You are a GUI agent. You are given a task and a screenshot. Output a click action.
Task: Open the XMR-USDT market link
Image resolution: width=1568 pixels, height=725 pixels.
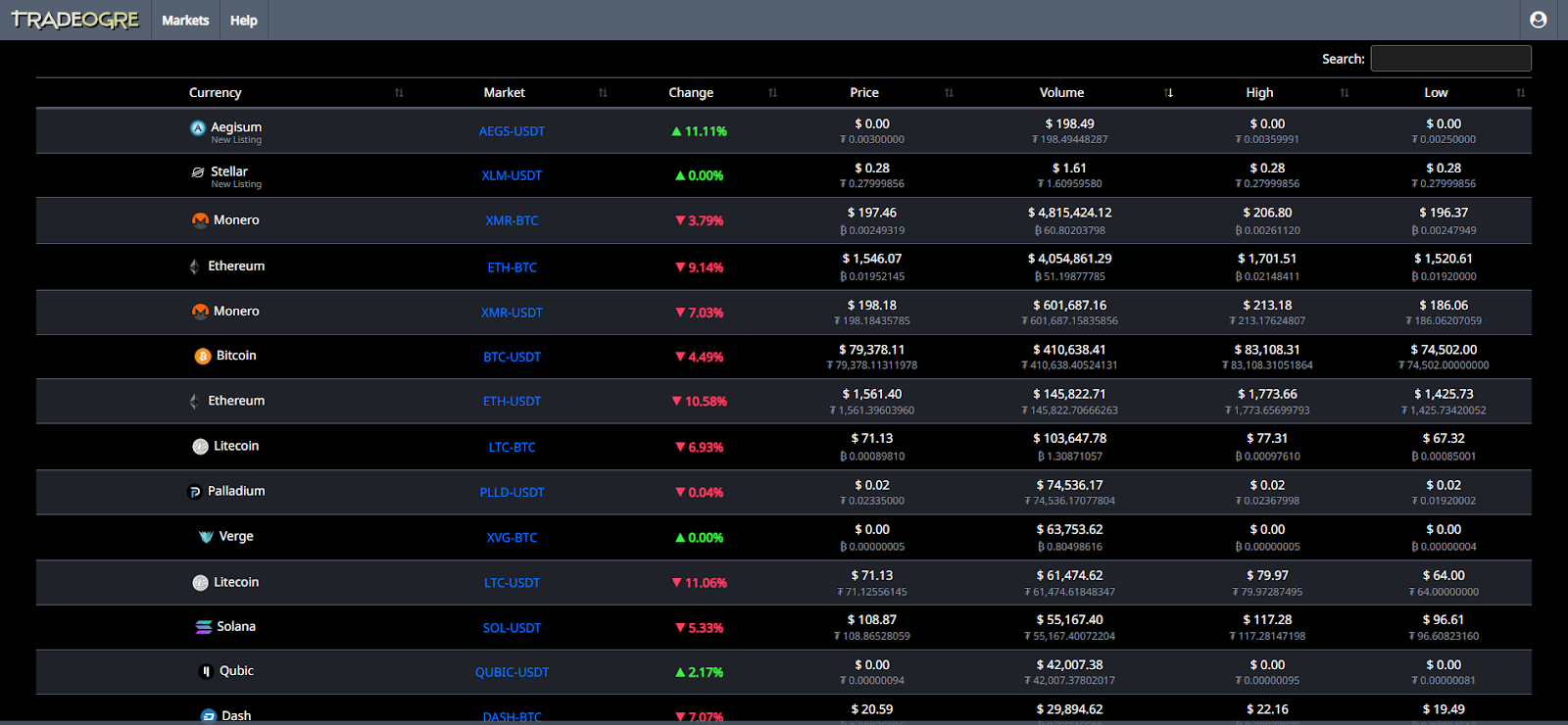(512, 313)
